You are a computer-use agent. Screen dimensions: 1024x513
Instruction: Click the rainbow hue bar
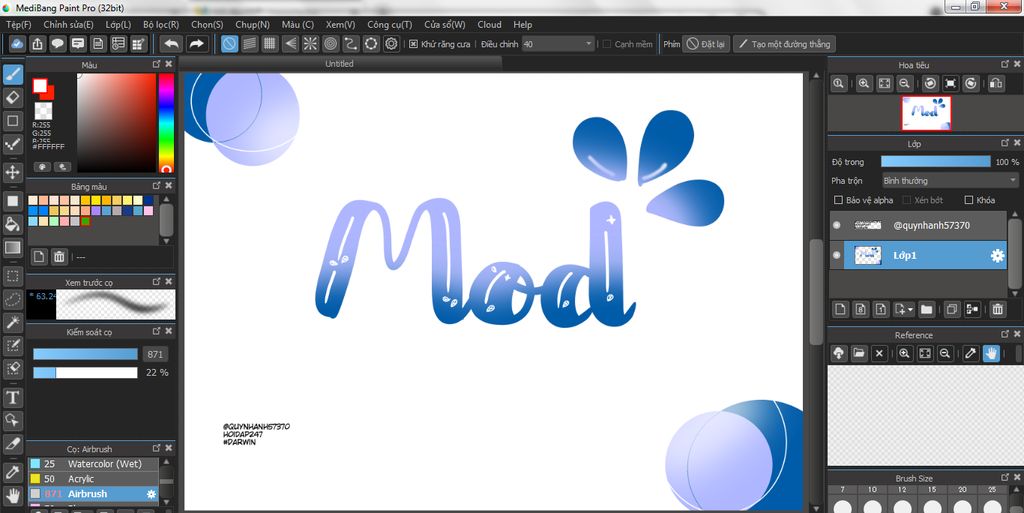[x=166, y=121]
